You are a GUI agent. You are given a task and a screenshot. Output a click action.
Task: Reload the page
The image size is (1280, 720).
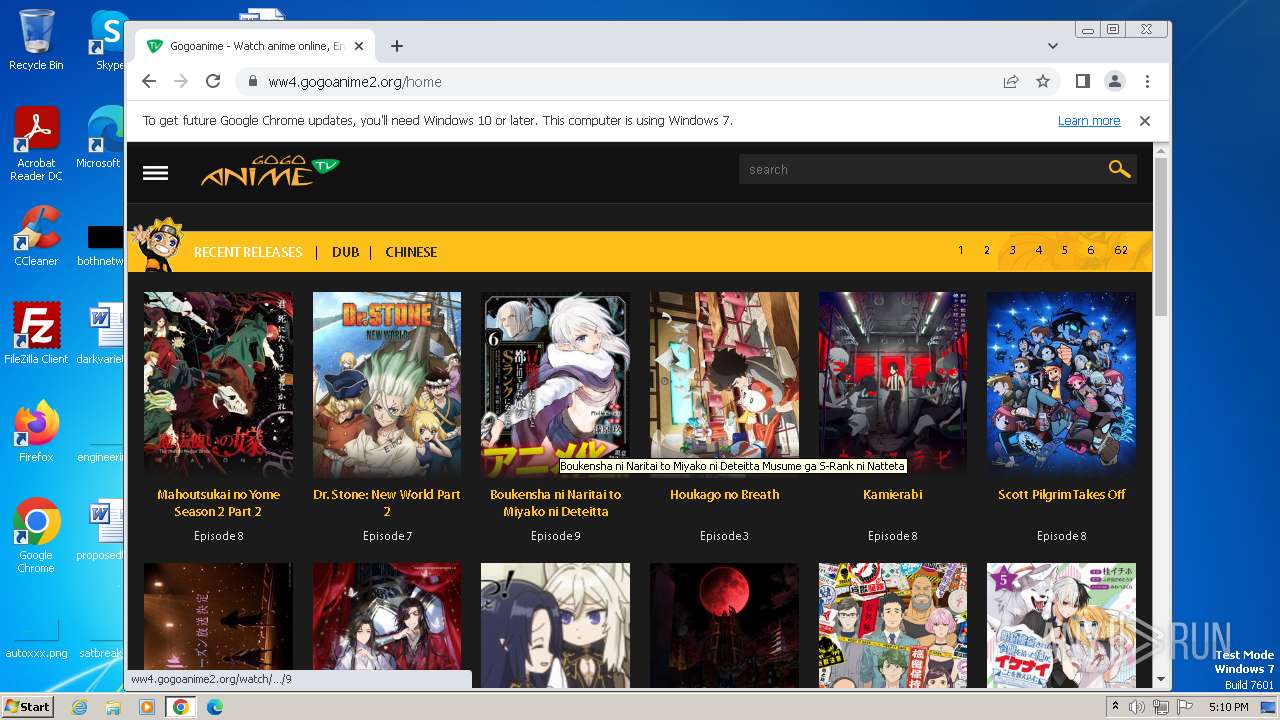coord(213,81)
